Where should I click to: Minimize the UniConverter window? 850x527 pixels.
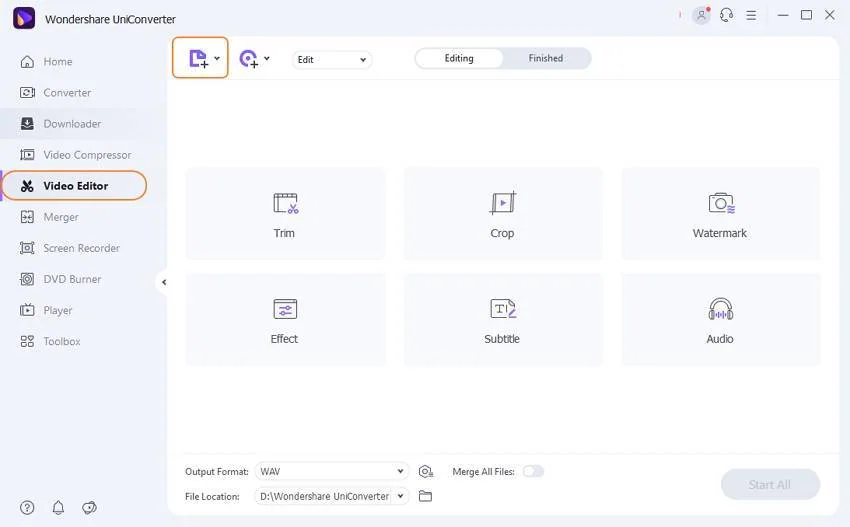pos(783,15)
